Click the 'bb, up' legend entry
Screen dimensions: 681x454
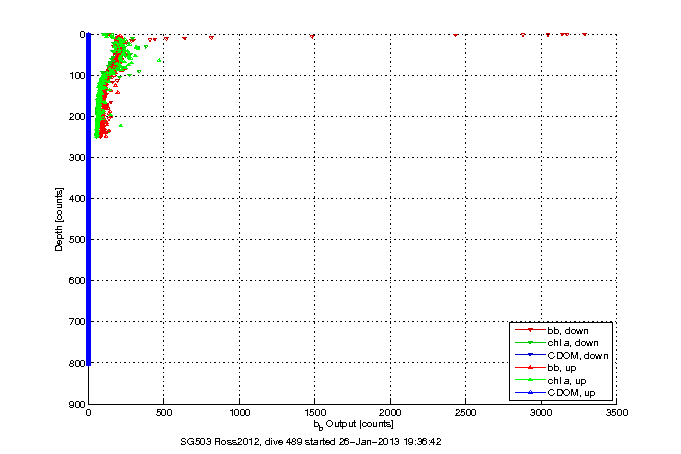(x=545, y=368)
